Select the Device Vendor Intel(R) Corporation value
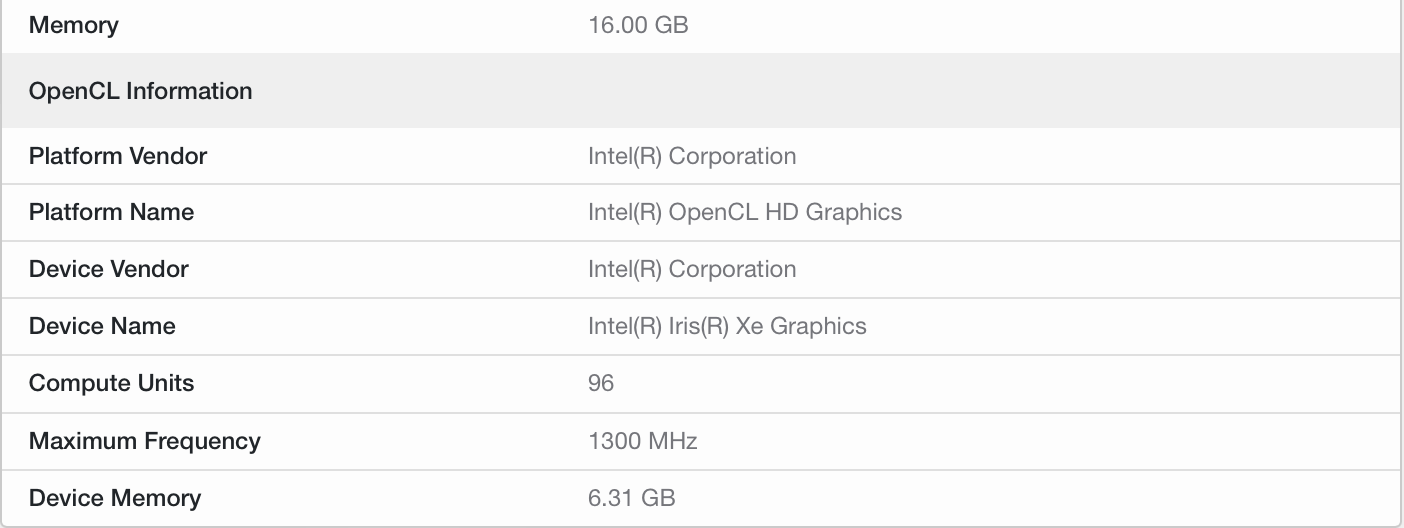The height and width of the screenshot is (528, 1404). [x=692, y=269]
